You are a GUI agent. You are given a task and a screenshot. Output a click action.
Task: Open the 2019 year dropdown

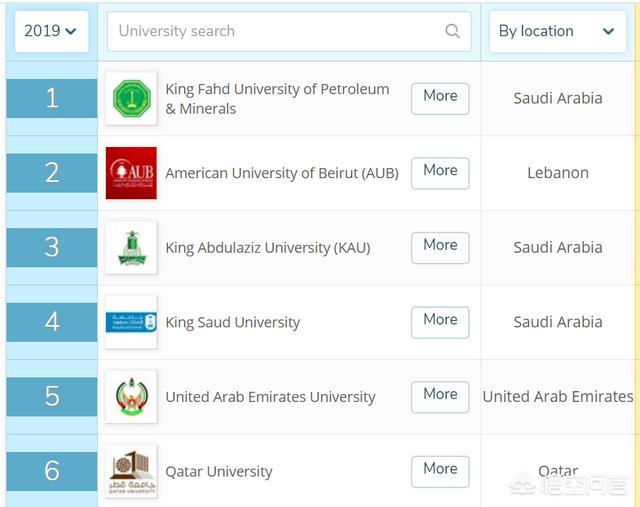[51, 31]
